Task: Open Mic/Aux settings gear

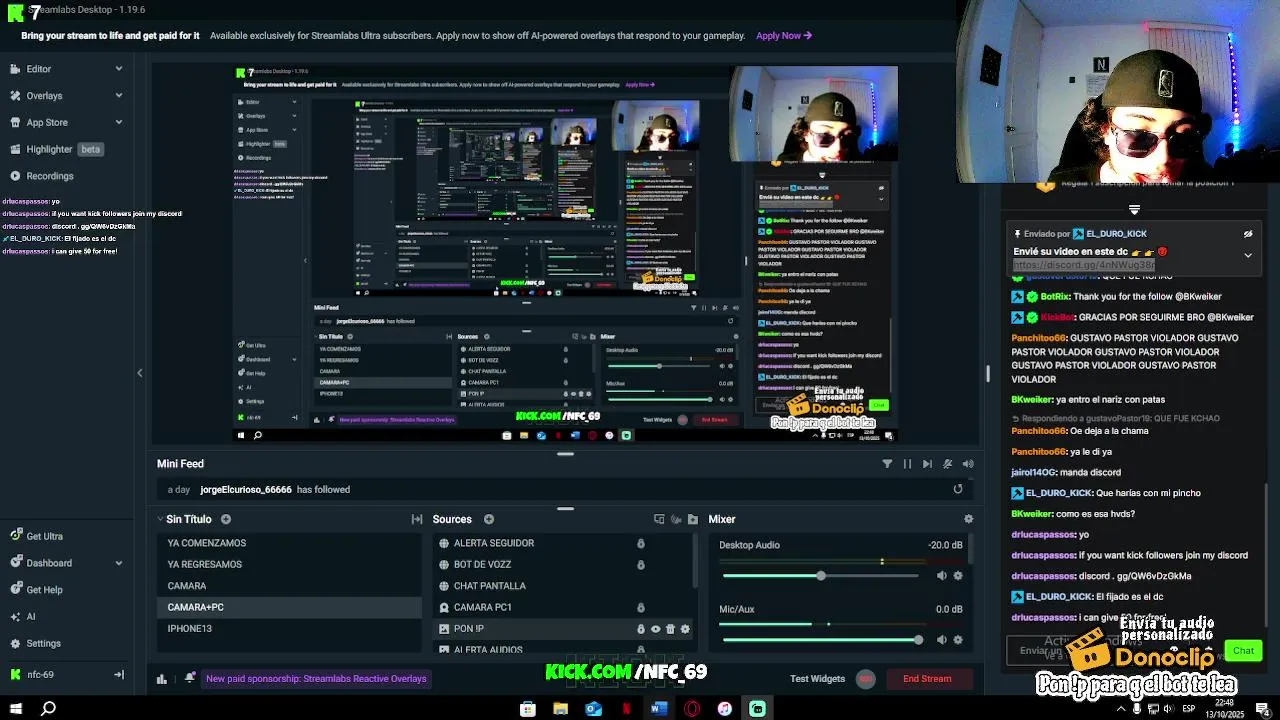Action: [x=958, y=639]
